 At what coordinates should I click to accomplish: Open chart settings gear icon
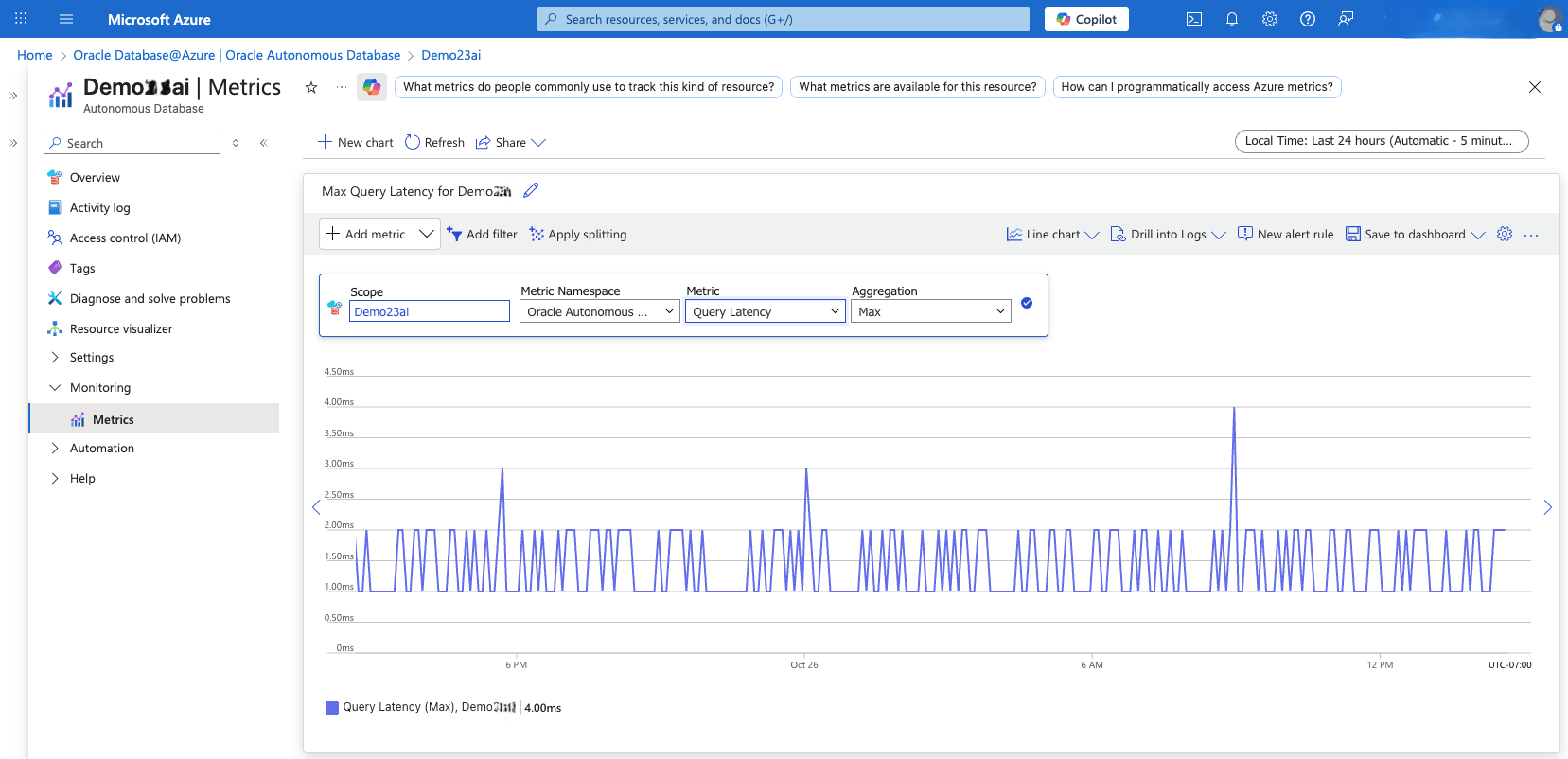pos(1505,234)
